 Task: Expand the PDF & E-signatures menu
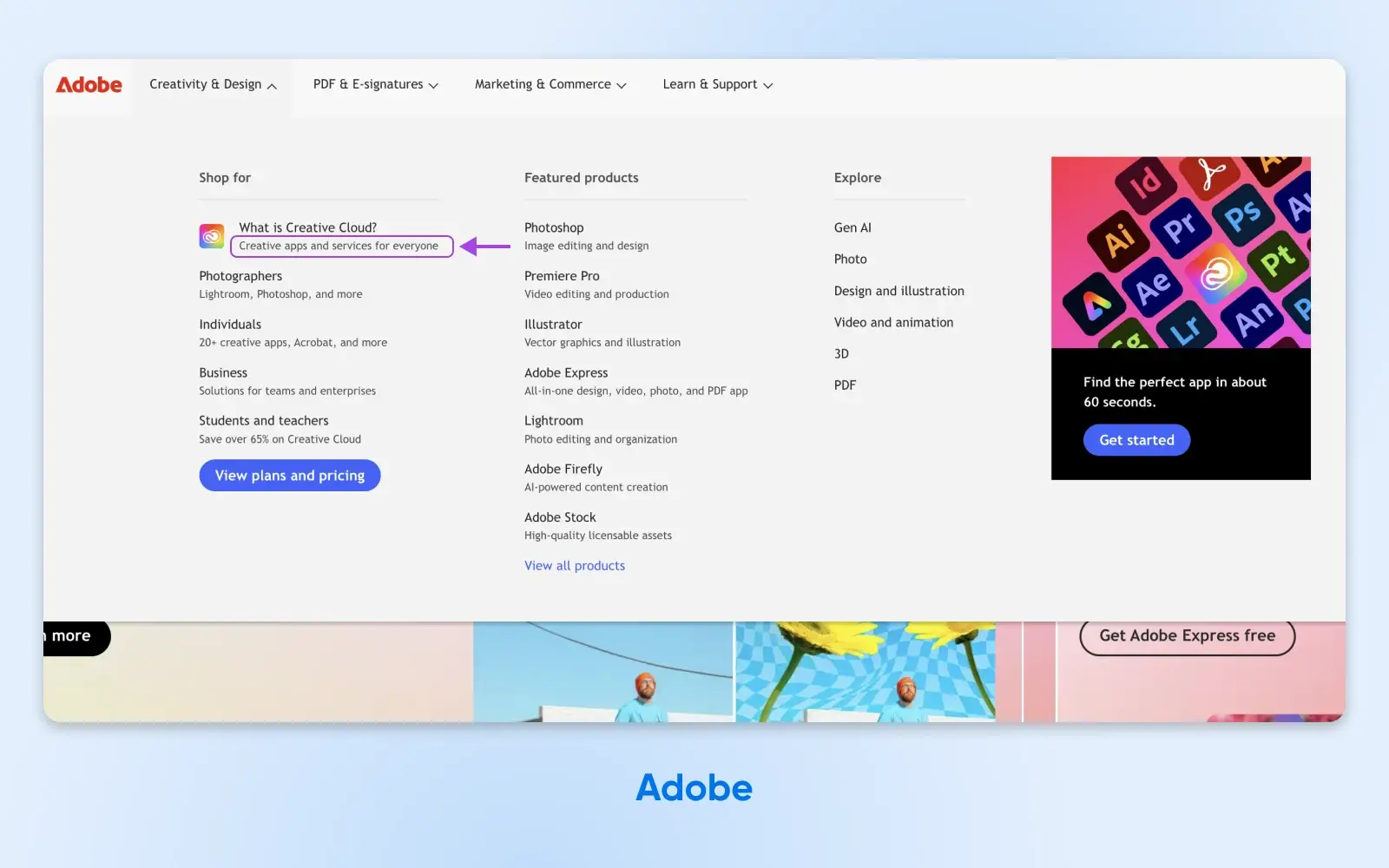[376, 85]
